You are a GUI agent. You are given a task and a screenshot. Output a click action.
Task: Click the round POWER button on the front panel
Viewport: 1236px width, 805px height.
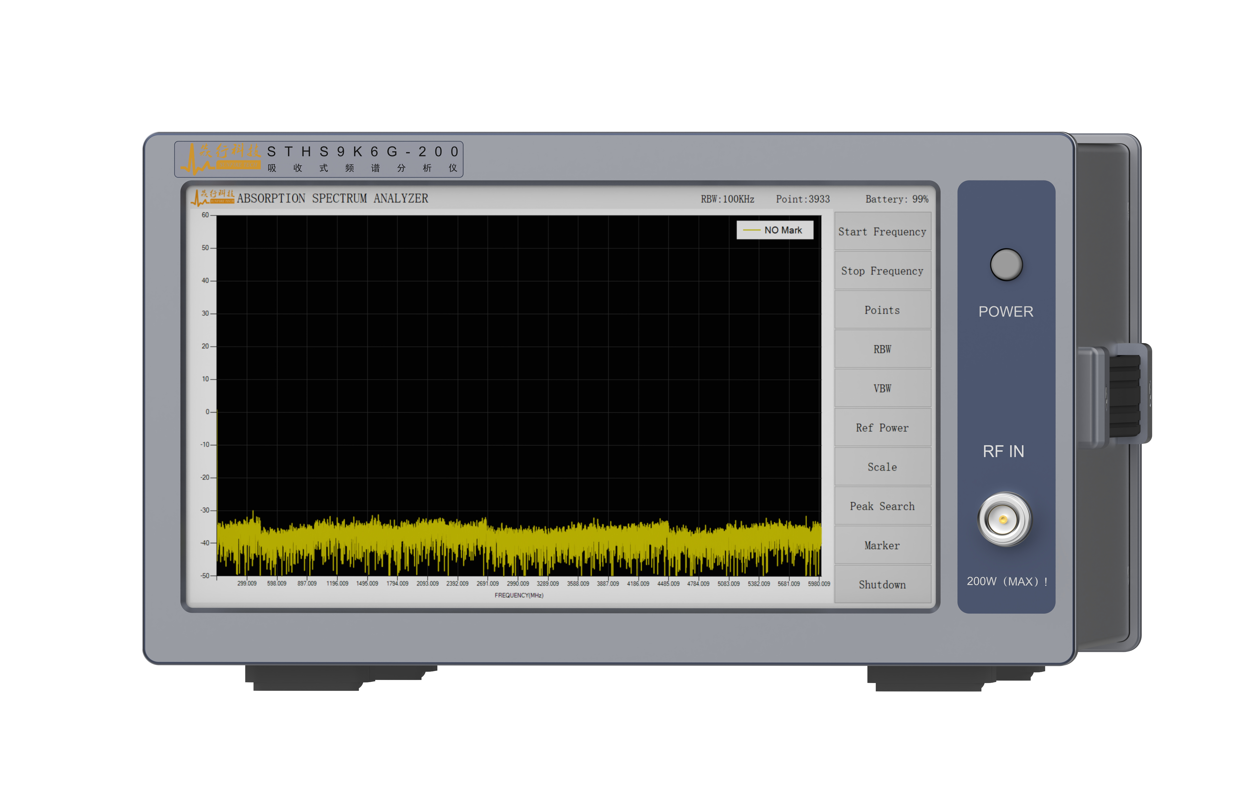pos(1006,265)
